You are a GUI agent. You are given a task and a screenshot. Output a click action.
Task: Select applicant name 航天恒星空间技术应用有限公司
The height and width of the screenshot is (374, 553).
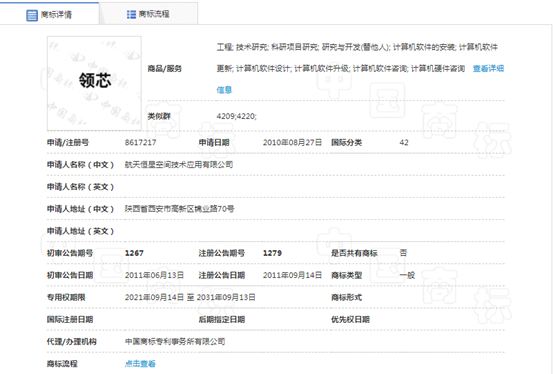point(179,165)
